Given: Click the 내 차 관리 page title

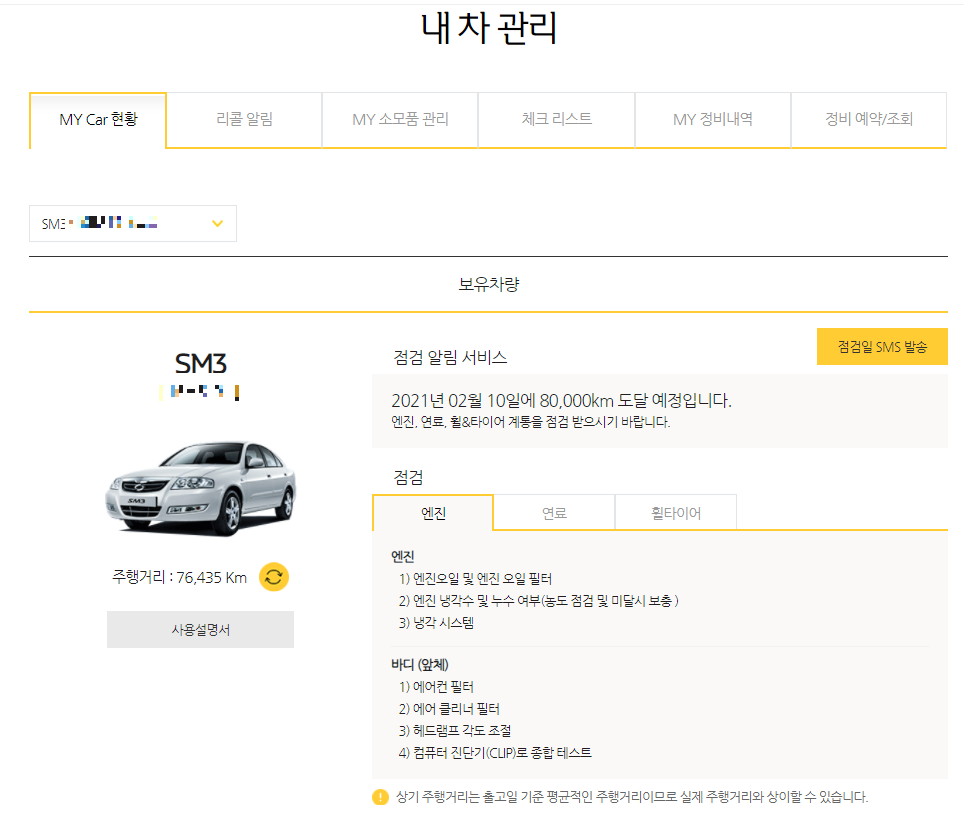Looking at the screenshot, I should 489,28.
